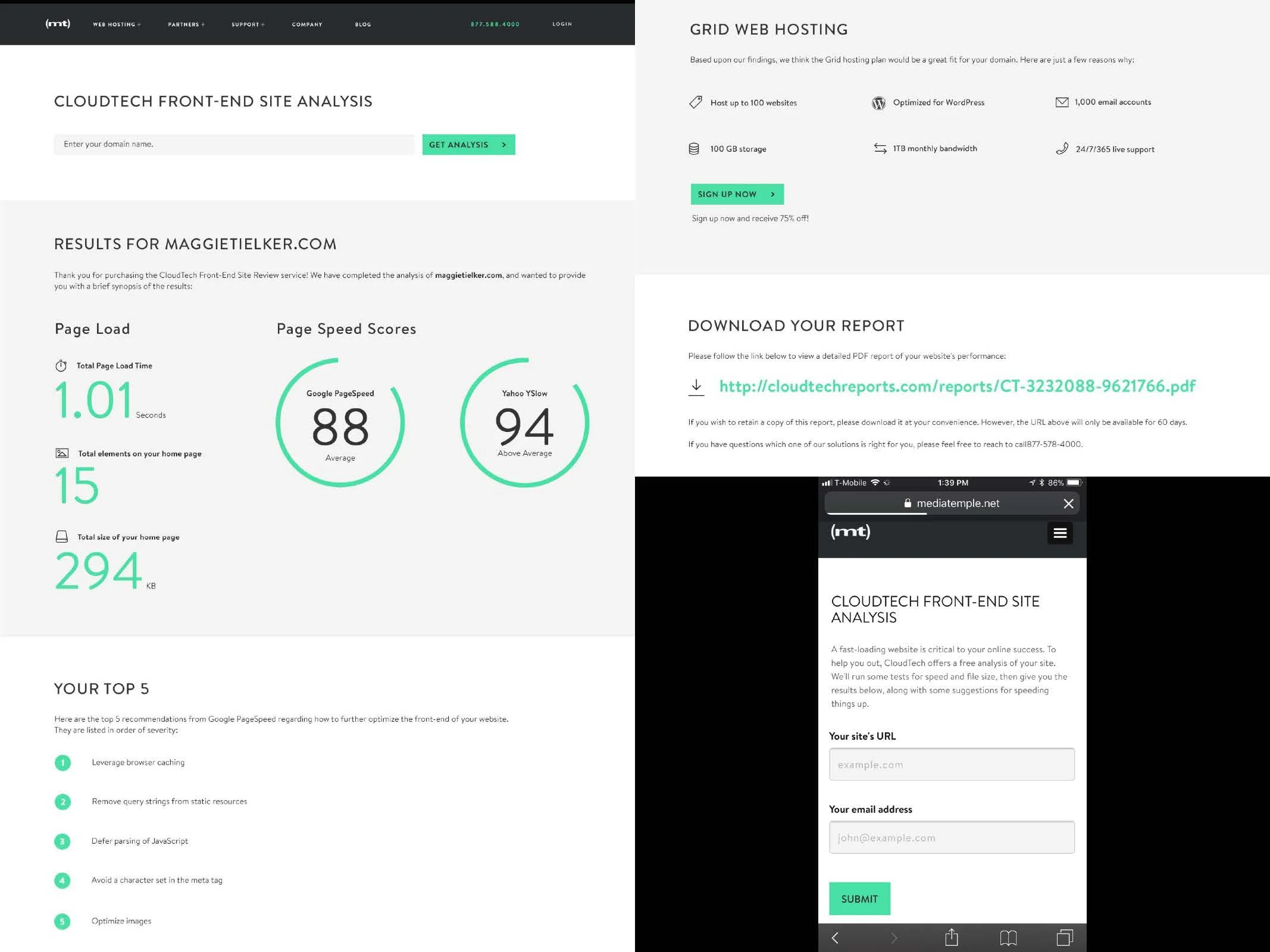
Task: Tap the Submit button on mobile form
Action: (x=859, y=899)
